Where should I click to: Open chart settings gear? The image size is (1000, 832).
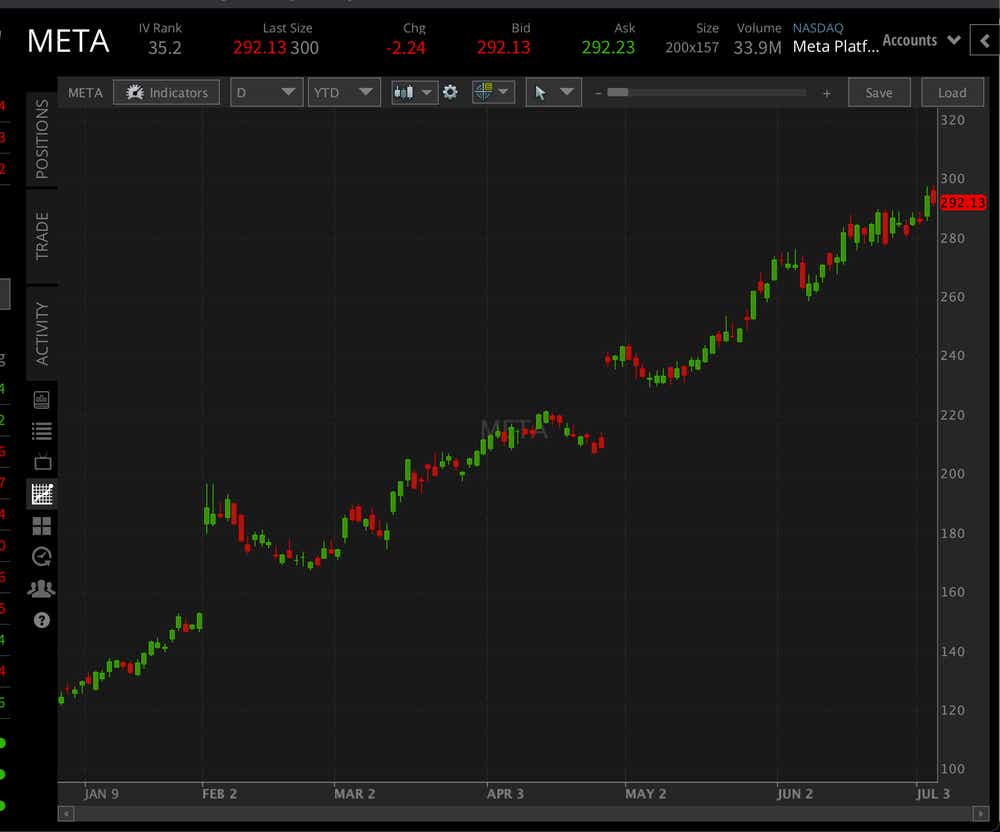click(x=450, y=92)
